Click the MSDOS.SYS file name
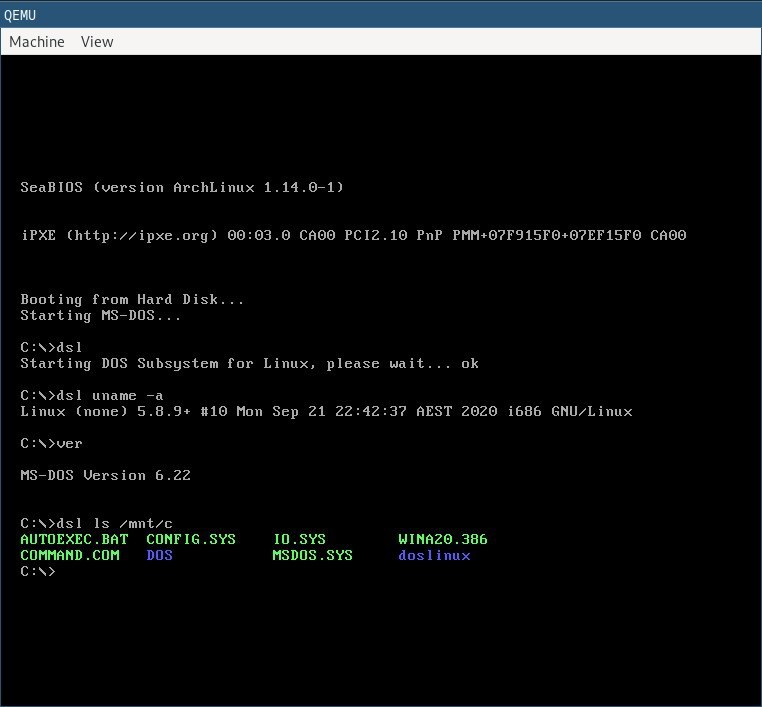The image size is (762, 707). point(312,555)
